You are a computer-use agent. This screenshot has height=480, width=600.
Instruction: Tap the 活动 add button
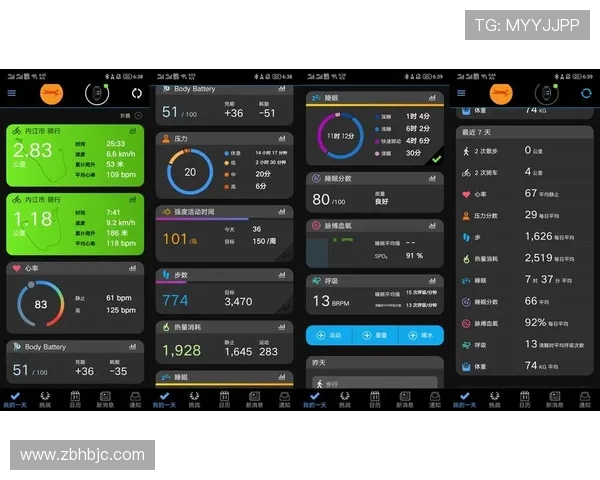[329, 335]
